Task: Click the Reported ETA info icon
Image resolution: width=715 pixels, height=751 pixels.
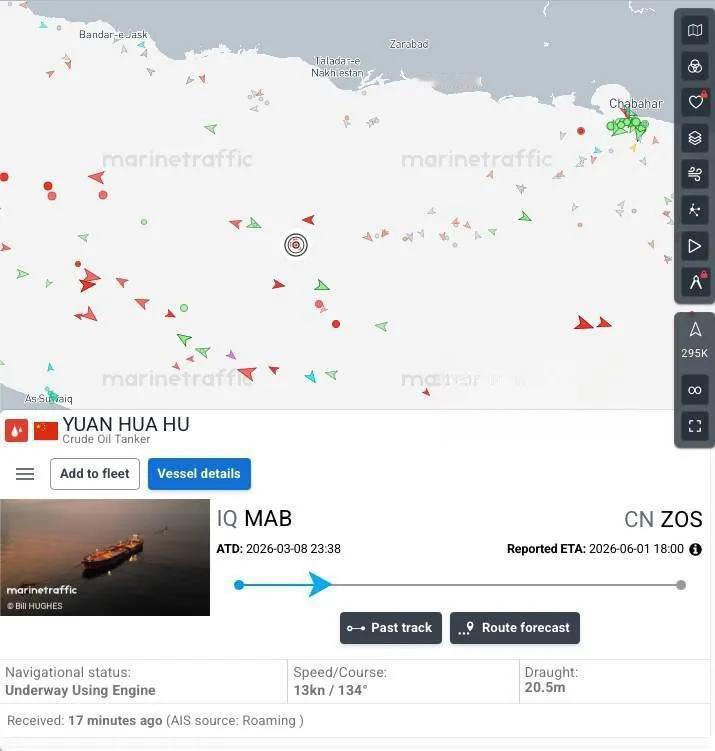Action: (x=695, y=549)
